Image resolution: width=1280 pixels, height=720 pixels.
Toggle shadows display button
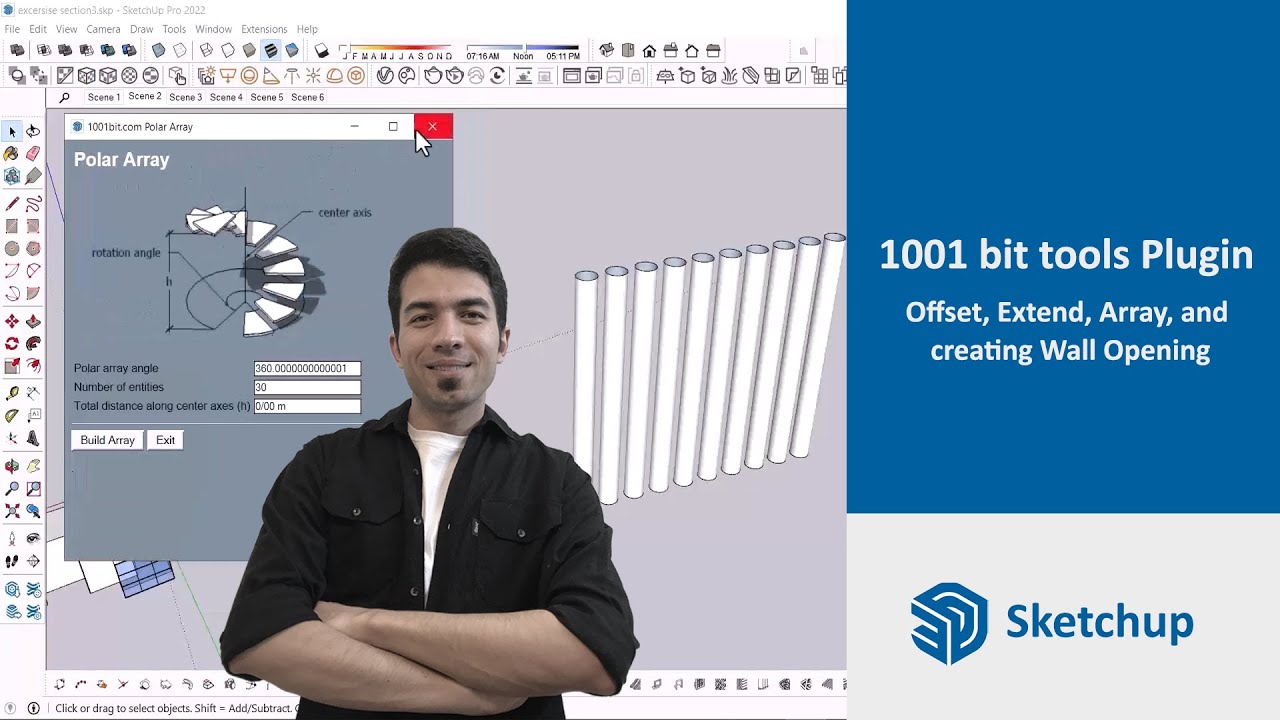(x=321, y=50)
